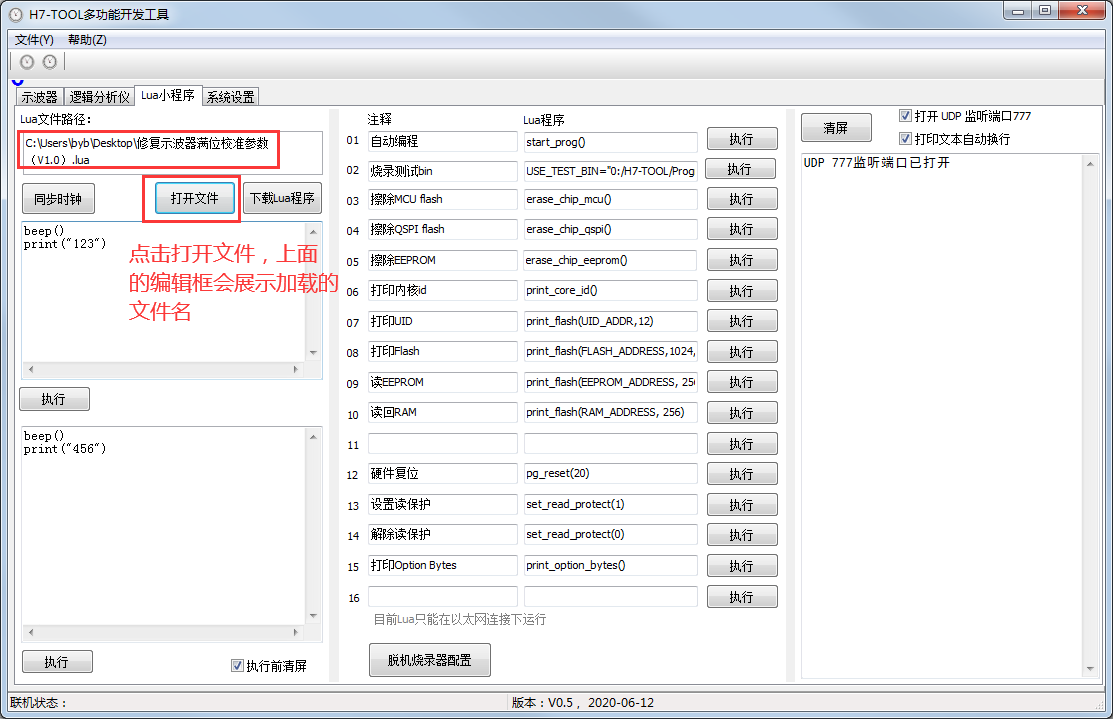Screen dimensions: 1113x719
Task: Toggle the 打开 UDP 监听端口777 checkbox
Action: click(x=905, y=116)
